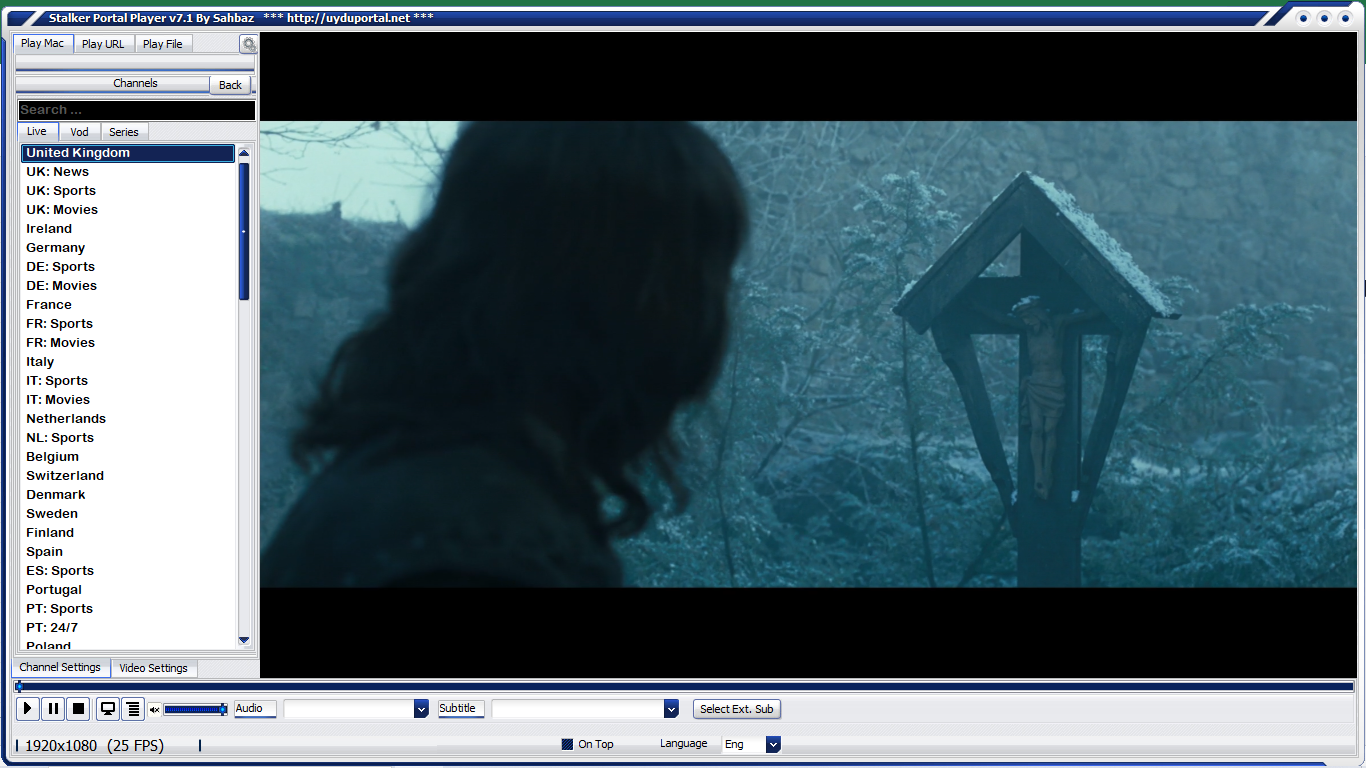The width and height of the screenshot is (1366, 768).
Task: Click the Back button
Action: click(230, 85)
